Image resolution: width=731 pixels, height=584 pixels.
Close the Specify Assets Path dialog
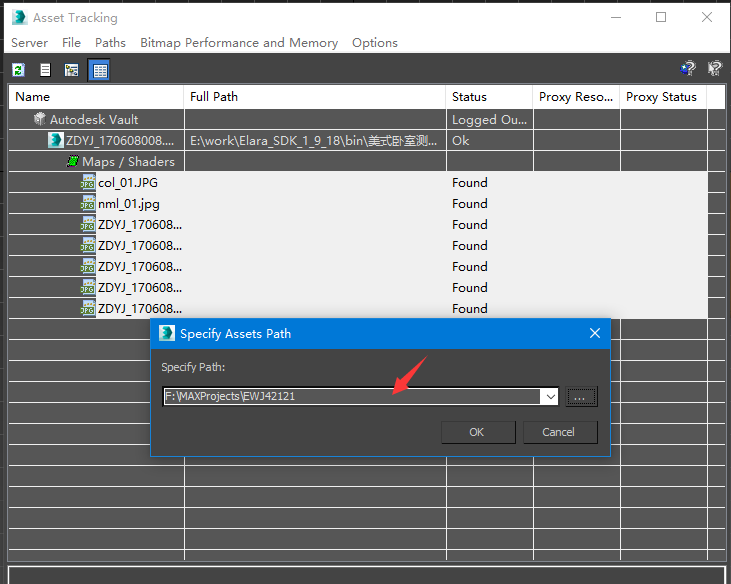(x=595, y=333)
